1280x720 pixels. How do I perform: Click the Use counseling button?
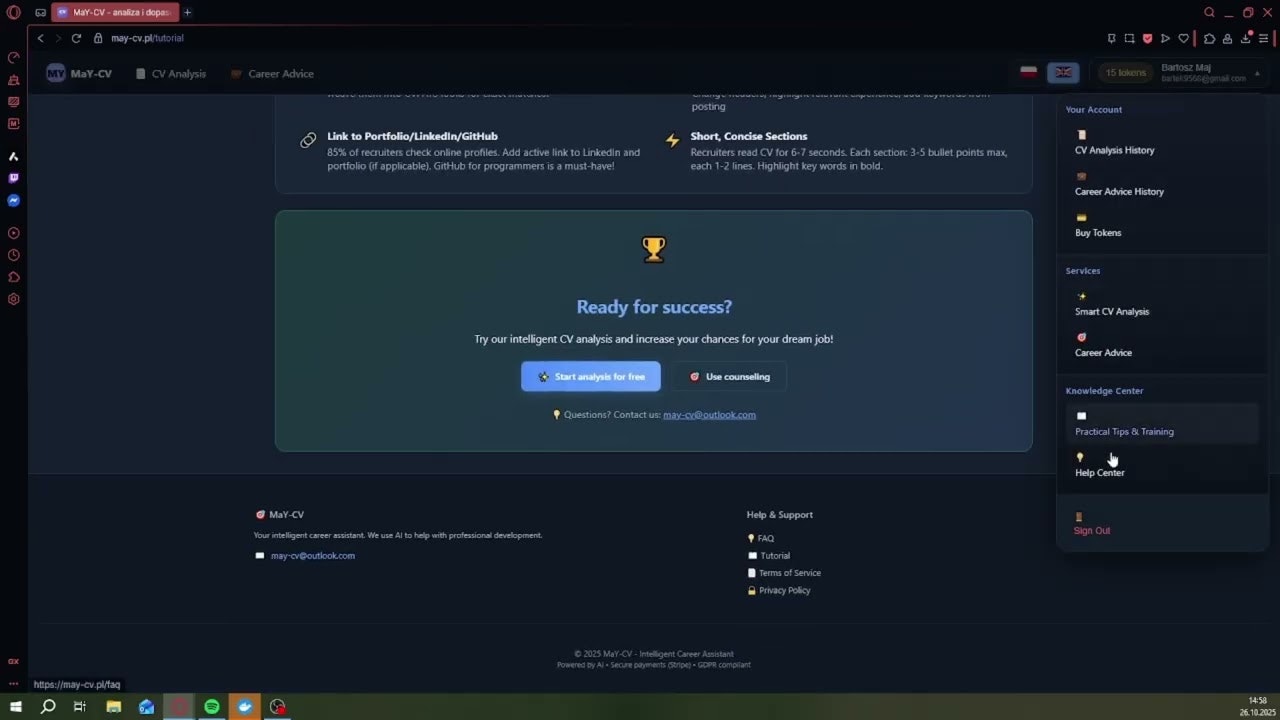(729, 376)
